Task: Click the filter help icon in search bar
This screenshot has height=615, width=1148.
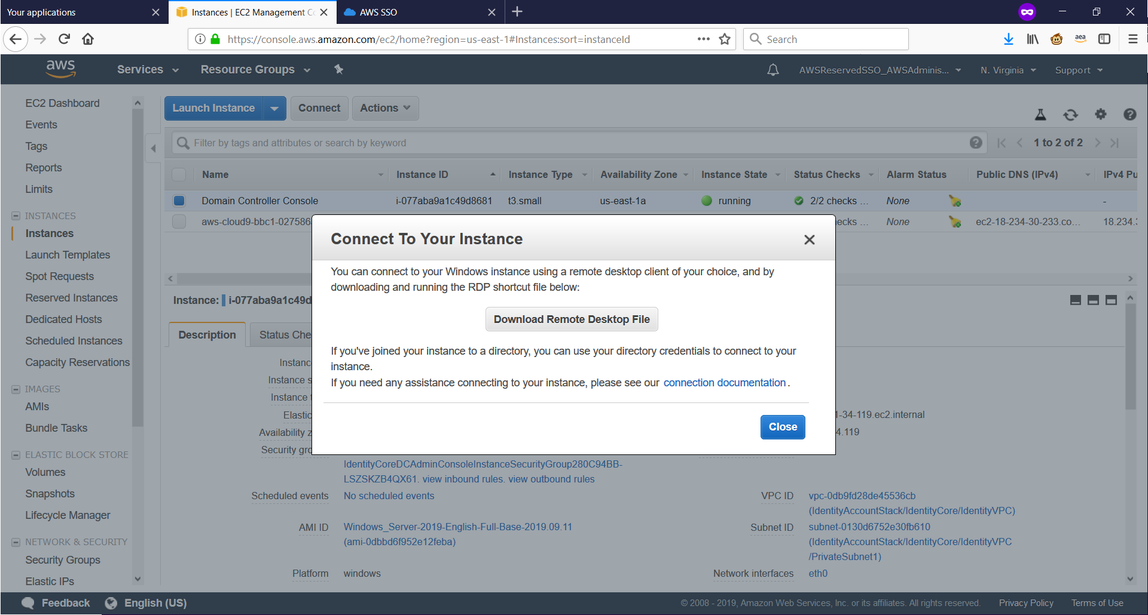Action: coord(975,143)
